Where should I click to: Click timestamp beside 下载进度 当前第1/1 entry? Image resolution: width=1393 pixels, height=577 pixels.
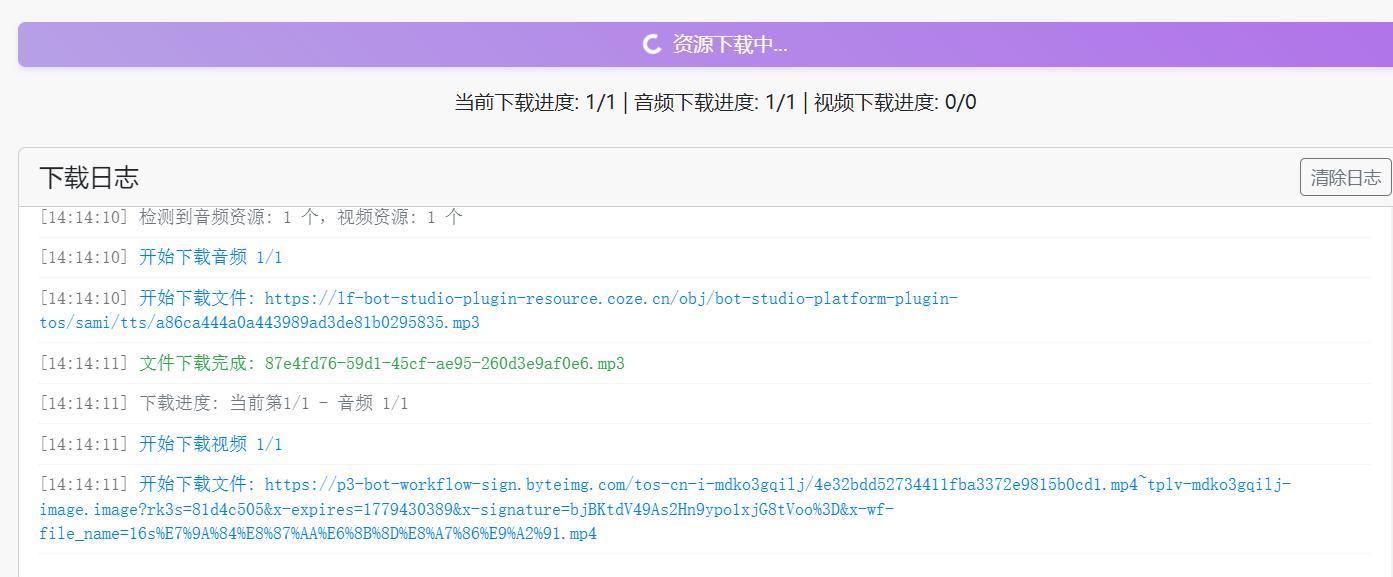84,403
